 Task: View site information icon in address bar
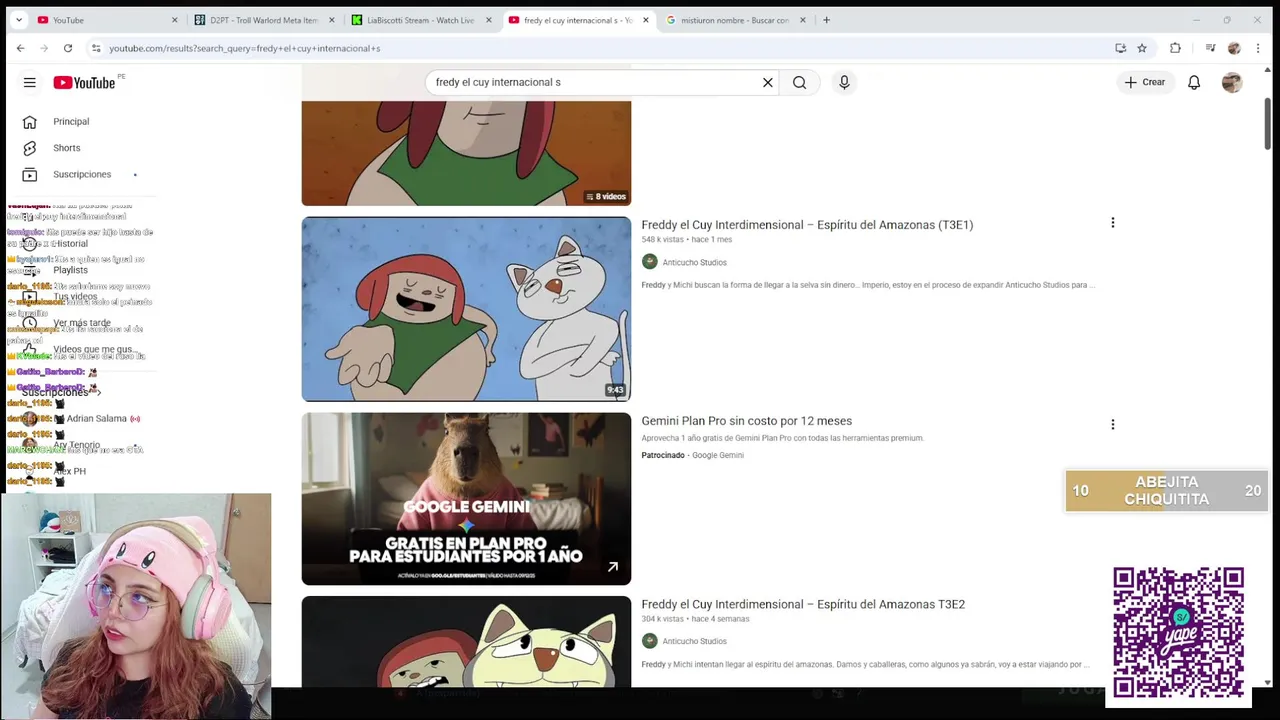click(96, 48)
